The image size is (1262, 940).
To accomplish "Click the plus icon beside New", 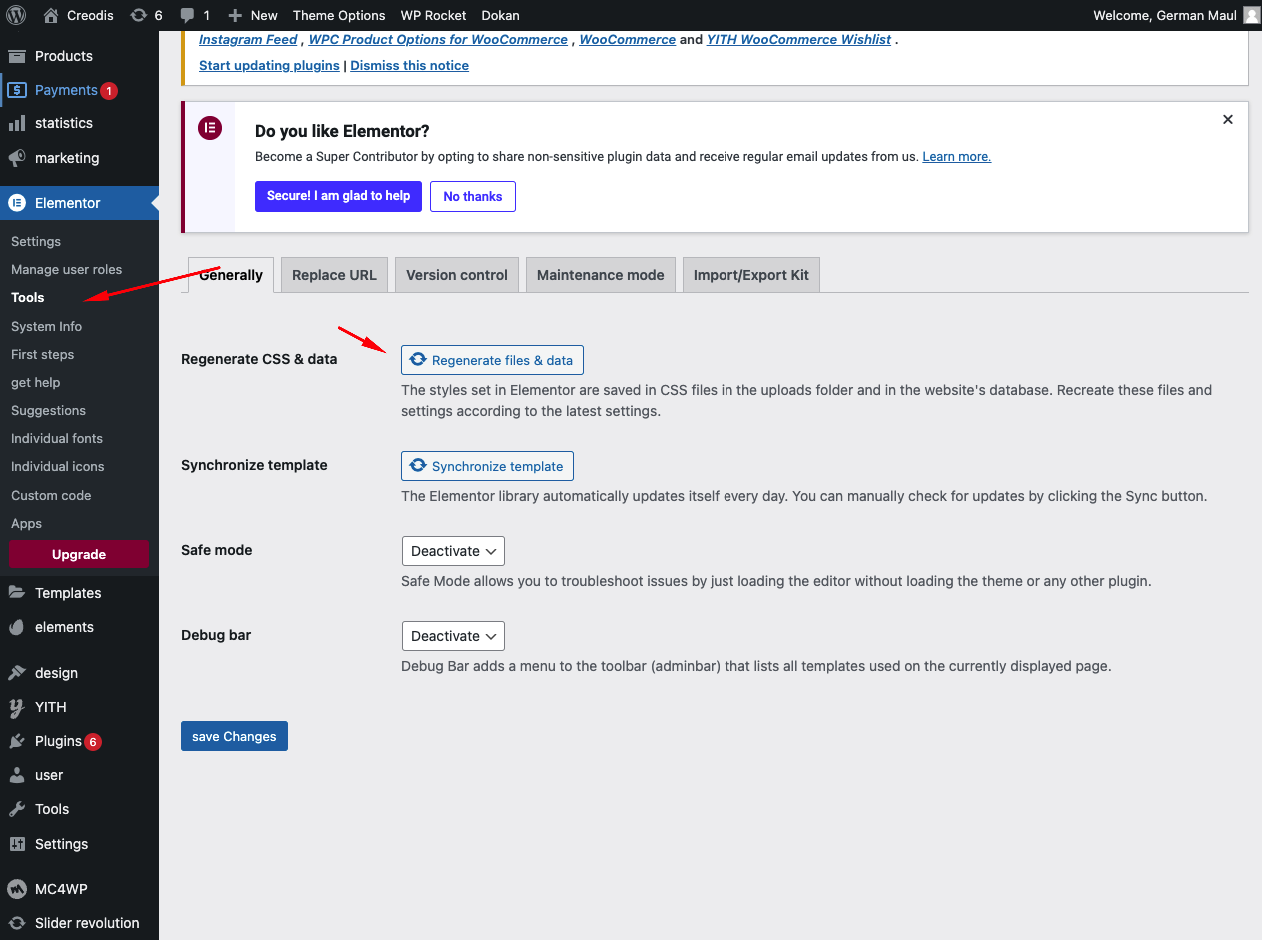I will coord(235,15).
